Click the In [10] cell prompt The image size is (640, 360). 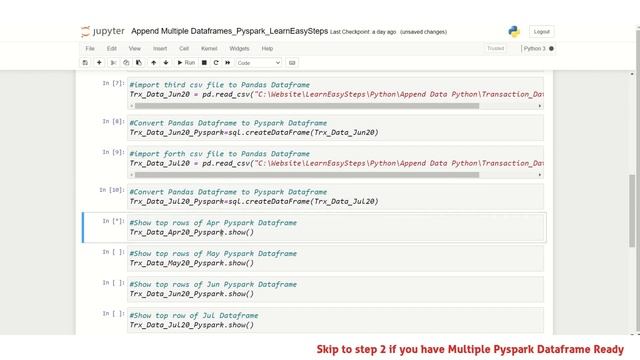coord(111,190)
